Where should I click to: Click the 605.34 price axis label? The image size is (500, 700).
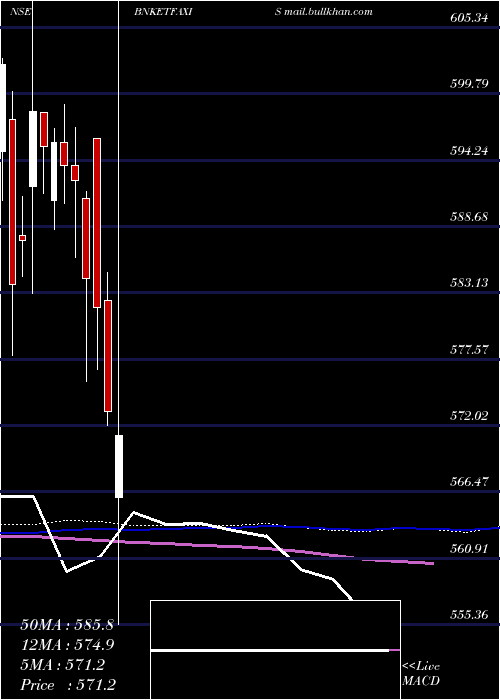pyautogui.click(x=469, y=18)
